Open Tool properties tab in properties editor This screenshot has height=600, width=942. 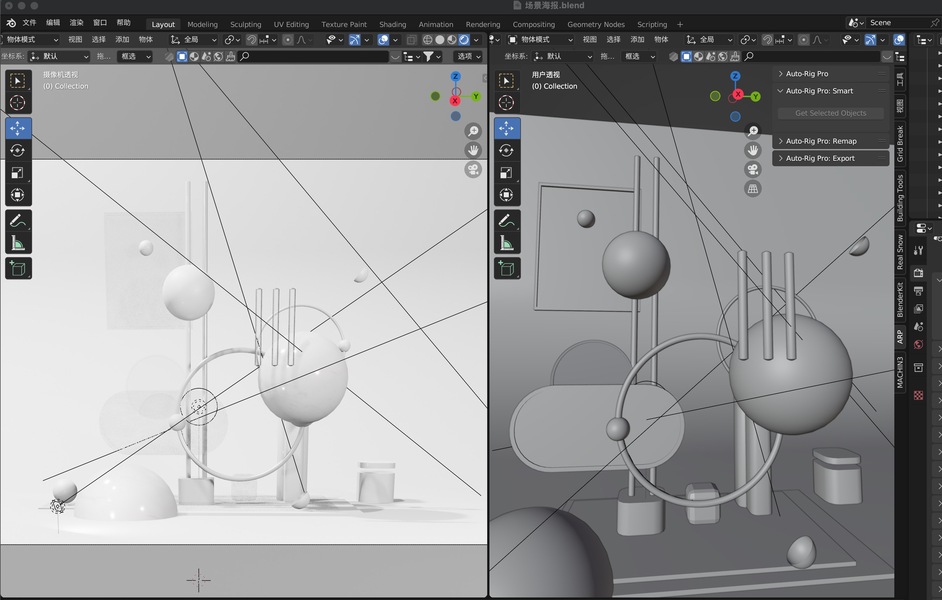click(919, 250)
